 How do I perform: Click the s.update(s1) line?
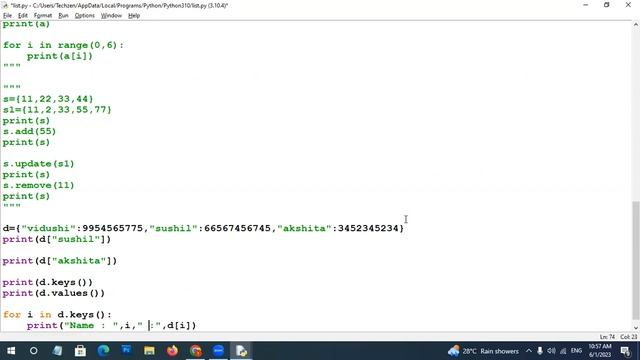(x=38, y=164)
